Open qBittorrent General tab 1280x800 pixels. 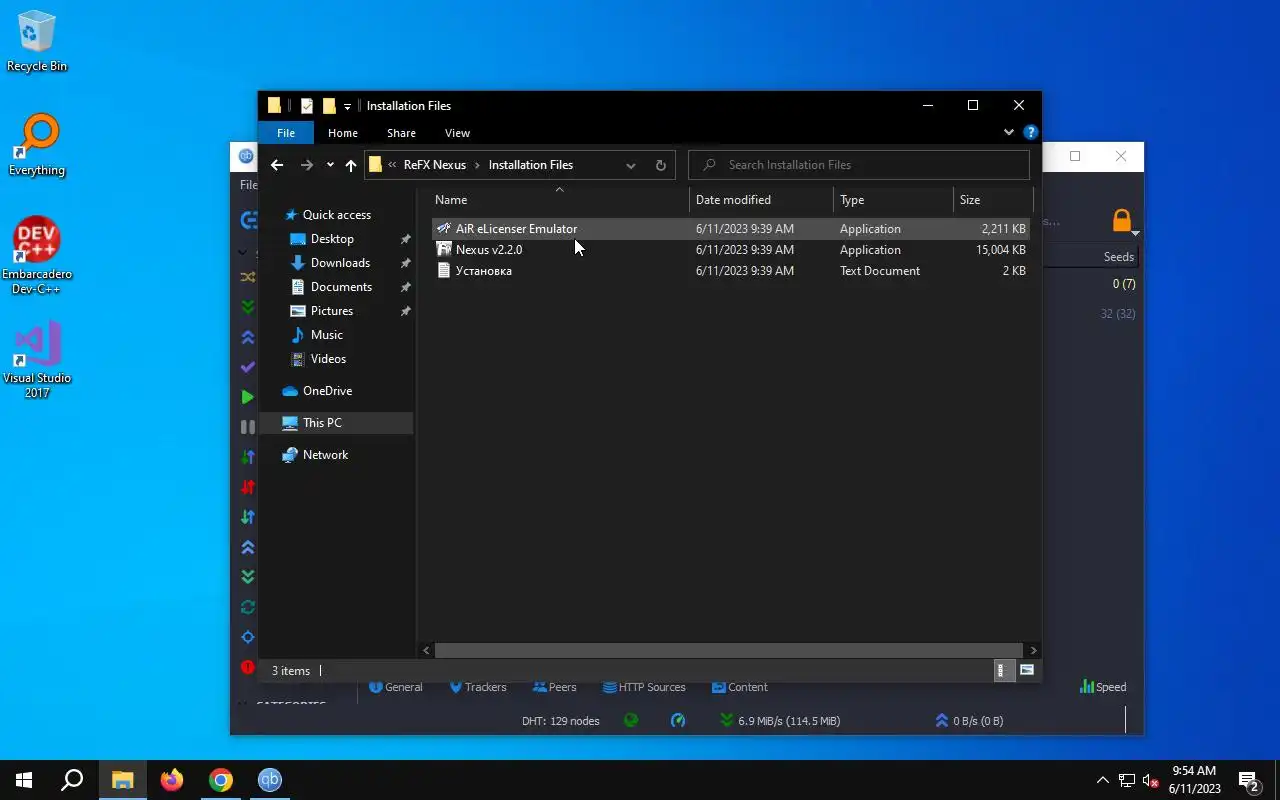click(396, 687)
